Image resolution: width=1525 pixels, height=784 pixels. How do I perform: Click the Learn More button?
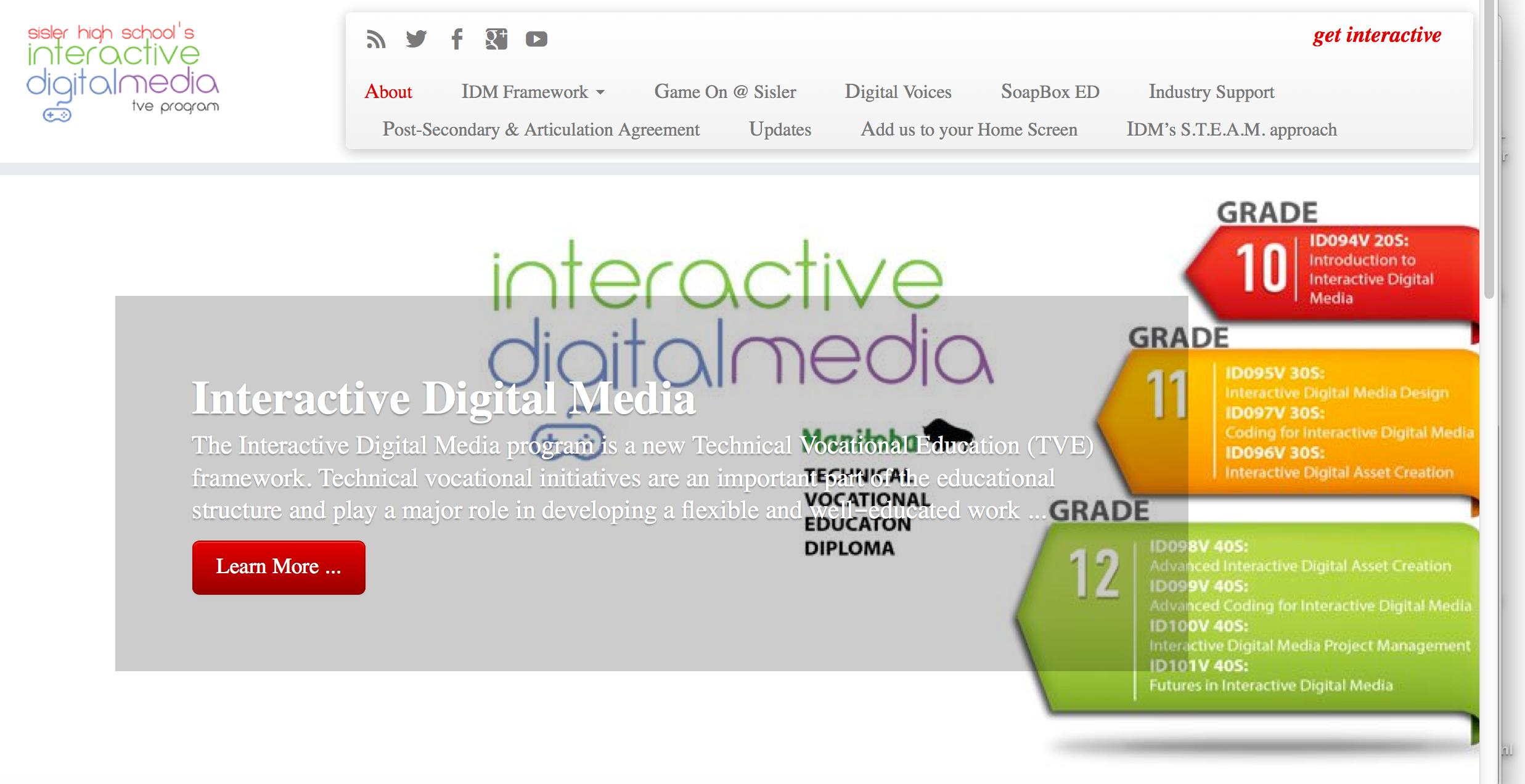pyautogui.click(x=279, y=567)
